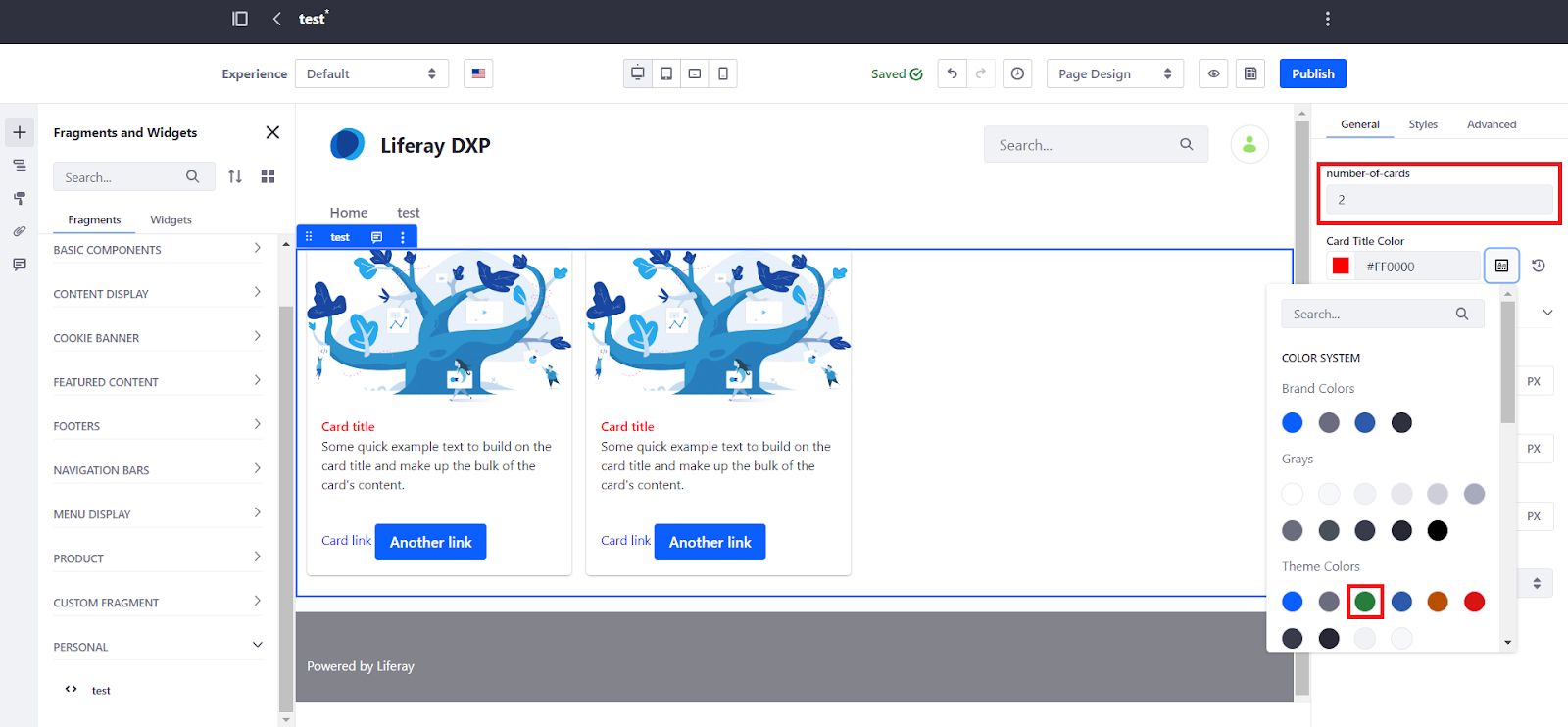Collapse PERSONAL section
The width and height of the screenshot is (1568, 727).
(x=158, y=646)
